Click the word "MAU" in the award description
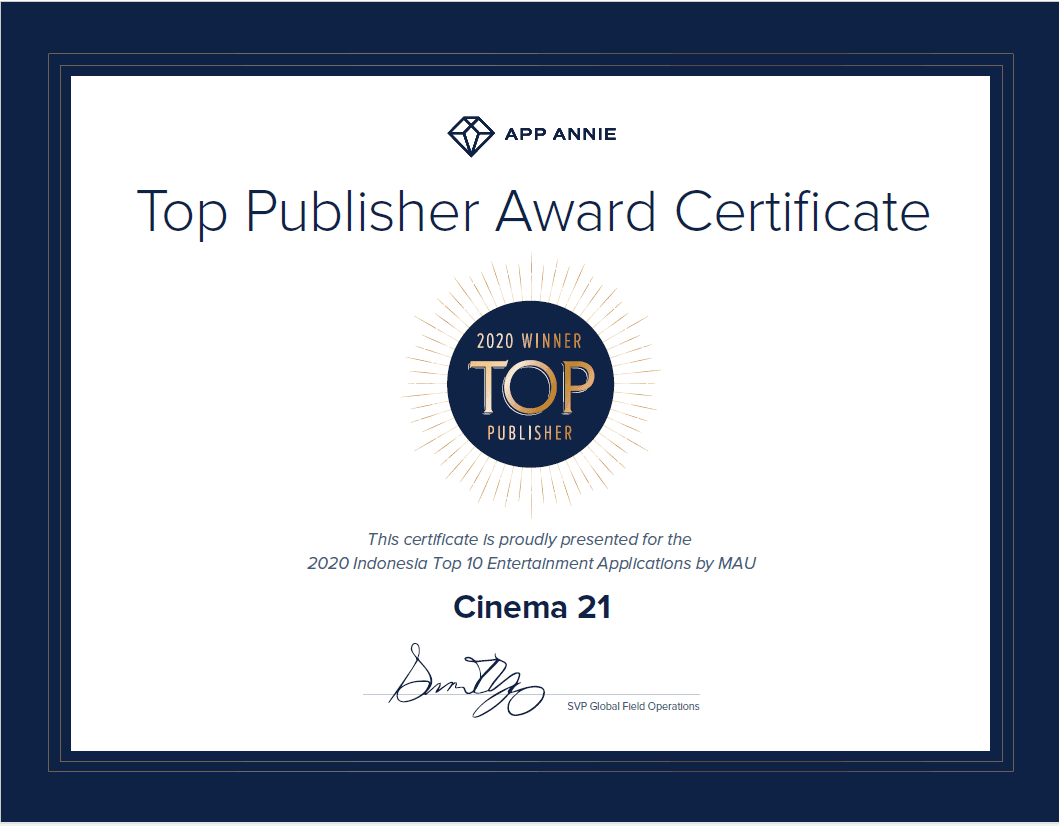The image size is (1059, 826). pos(737,563)
